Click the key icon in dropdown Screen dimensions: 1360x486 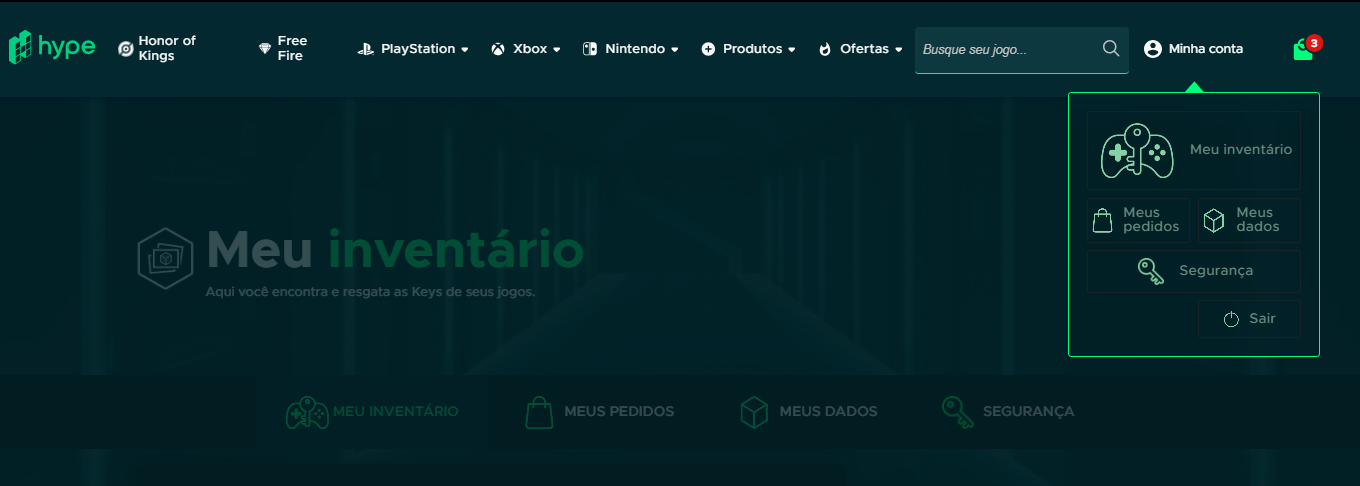click(1151, 271)
